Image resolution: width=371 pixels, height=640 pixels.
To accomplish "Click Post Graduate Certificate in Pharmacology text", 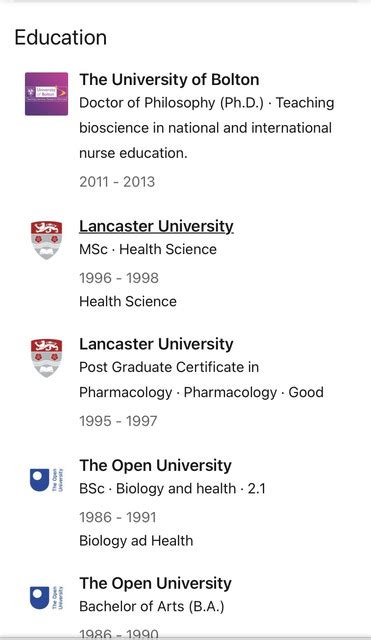I will (169, 380).
